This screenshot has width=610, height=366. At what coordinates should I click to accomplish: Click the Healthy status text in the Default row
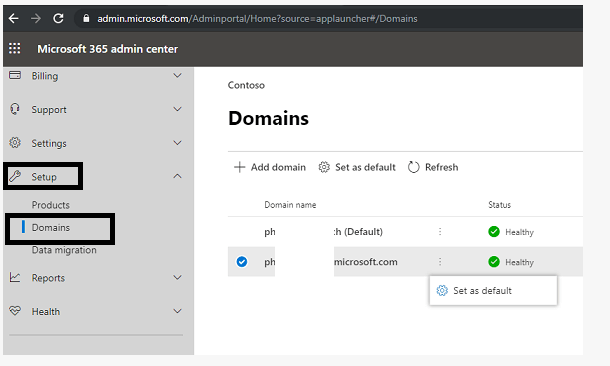point(519,232)
